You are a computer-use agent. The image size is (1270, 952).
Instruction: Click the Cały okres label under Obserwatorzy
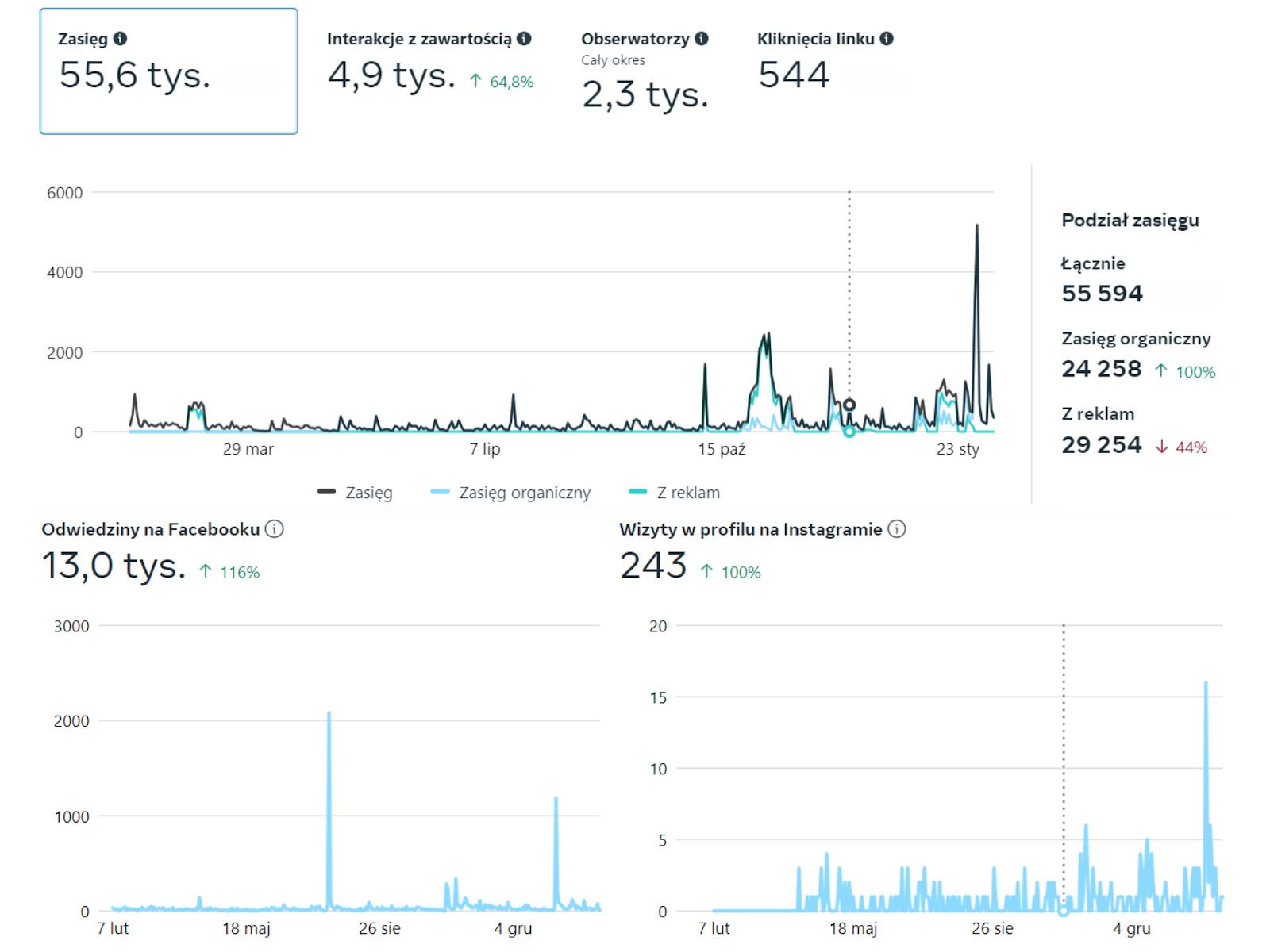click(613, 60)
